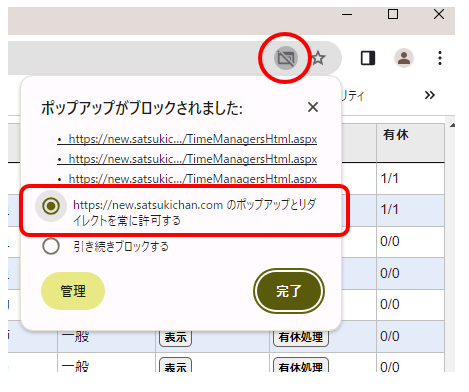The image size is (469, 392).
Task: Click the 有休 column header
Action: coord(396,135)
